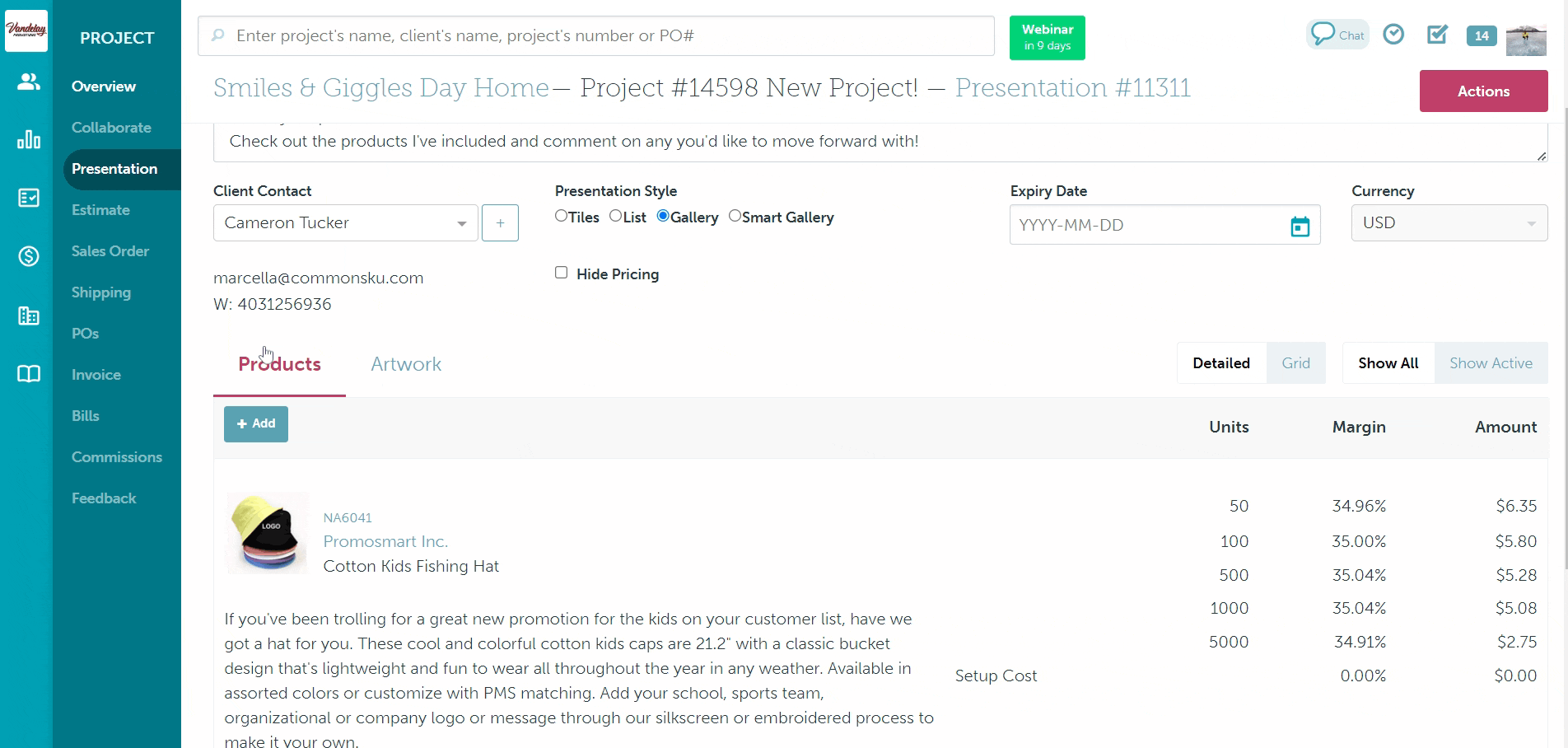
Task: Open the notes pencil checkbox icon
Action: [1437, 35]
